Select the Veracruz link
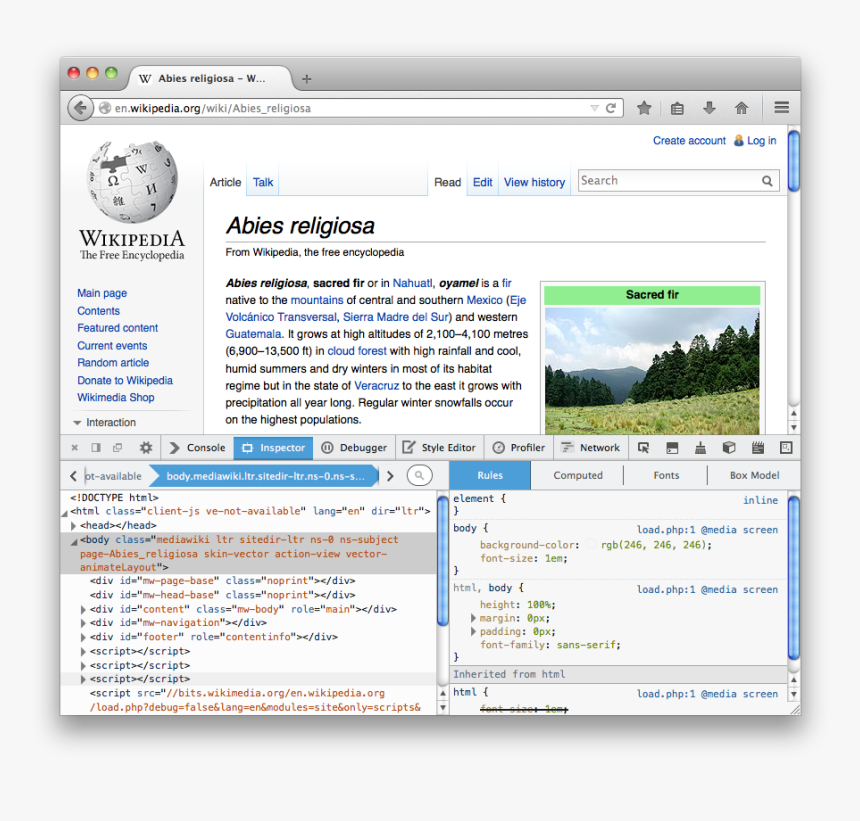 376,386
